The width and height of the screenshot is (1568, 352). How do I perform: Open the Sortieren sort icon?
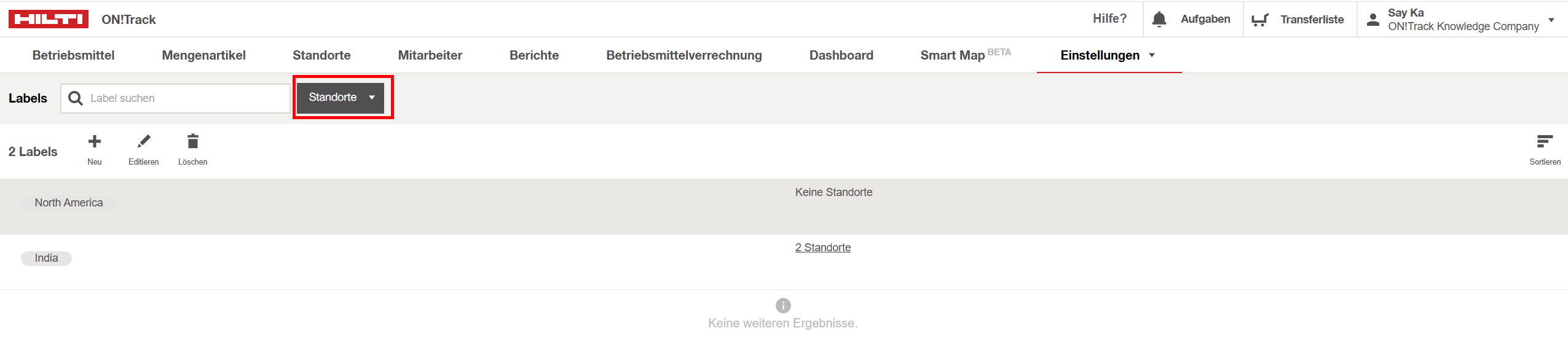pyautogui.click(x=1545, y=142)
